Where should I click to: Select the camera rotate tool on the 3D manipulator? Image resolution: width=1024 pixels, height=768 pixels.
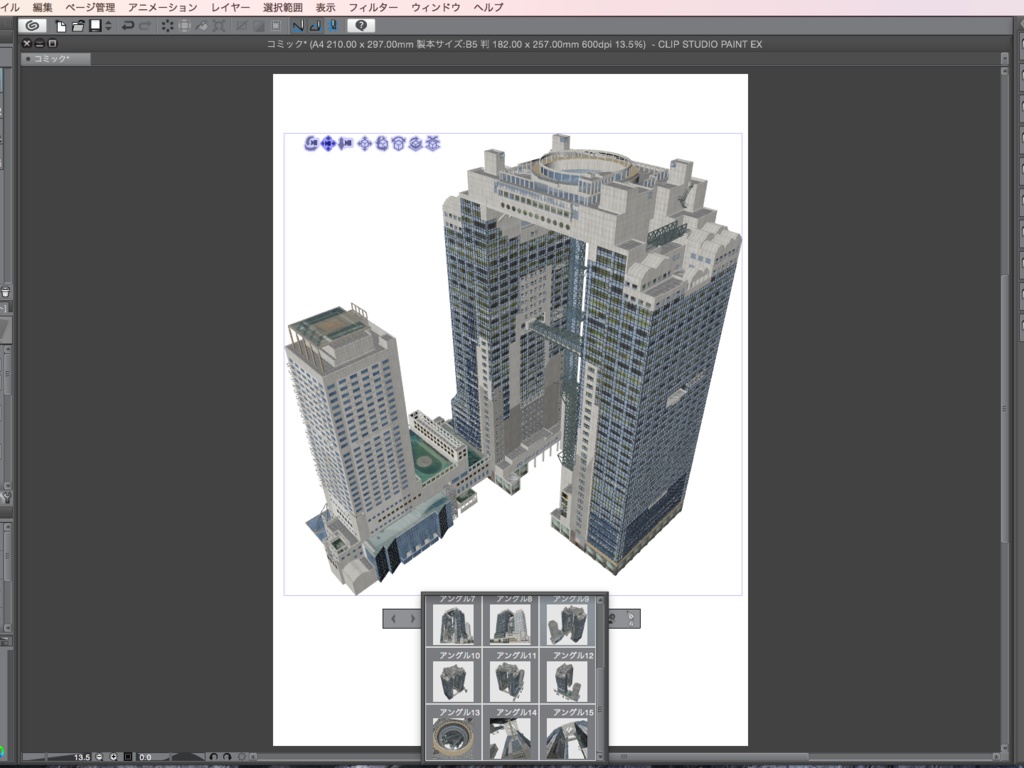coord(312,143)
